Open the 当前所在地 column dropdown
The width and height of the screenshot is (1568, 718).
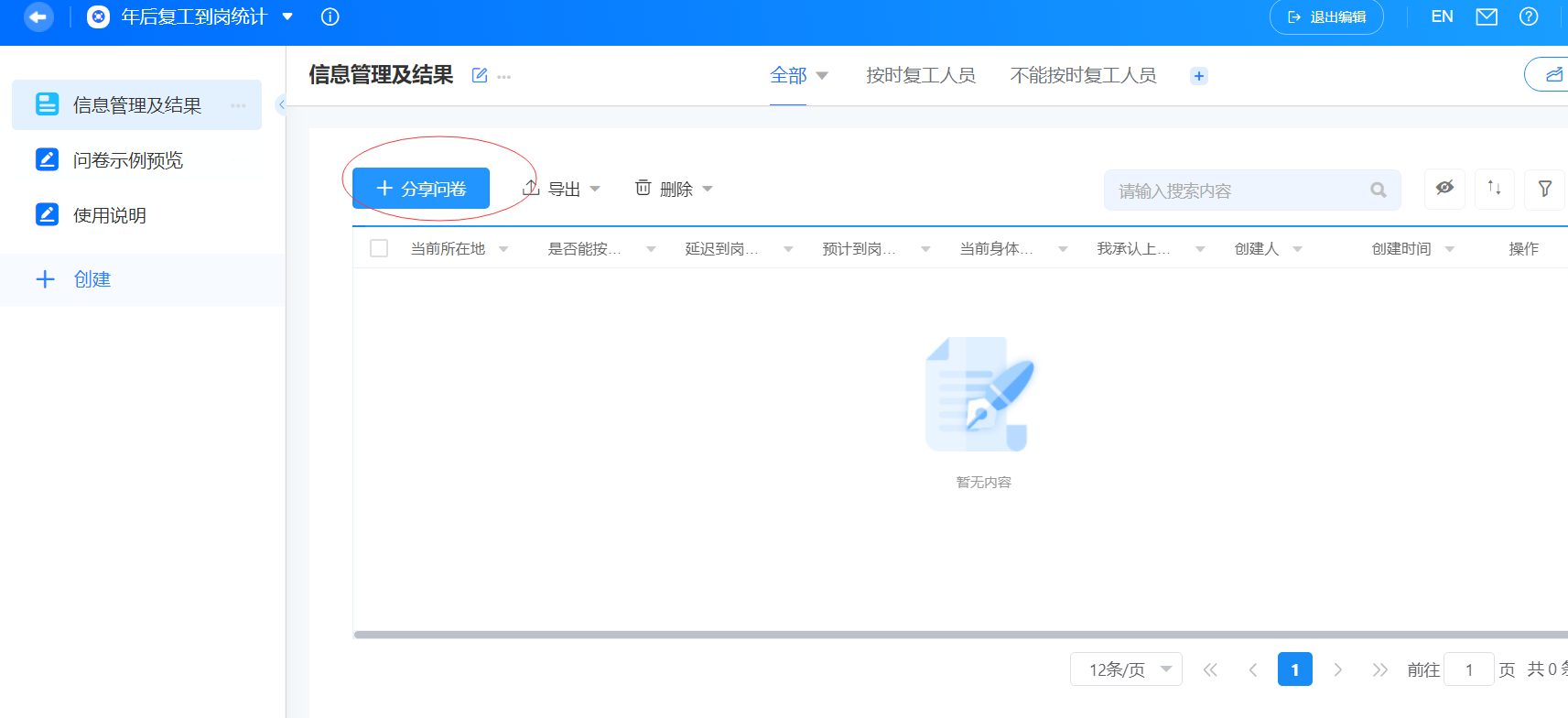pyautogui.click(x=503, y=249)
